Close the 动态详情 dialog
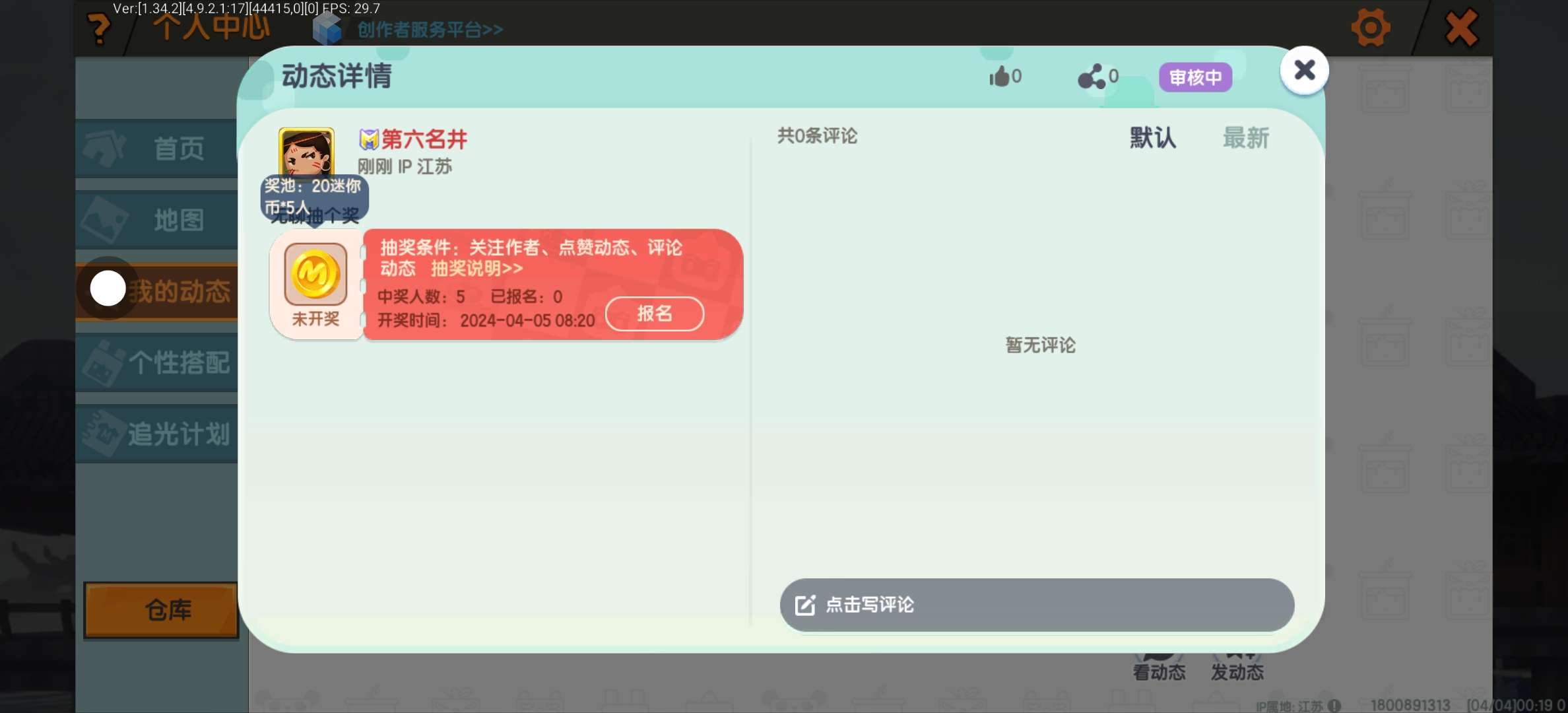 click(x=1304, y=70)
